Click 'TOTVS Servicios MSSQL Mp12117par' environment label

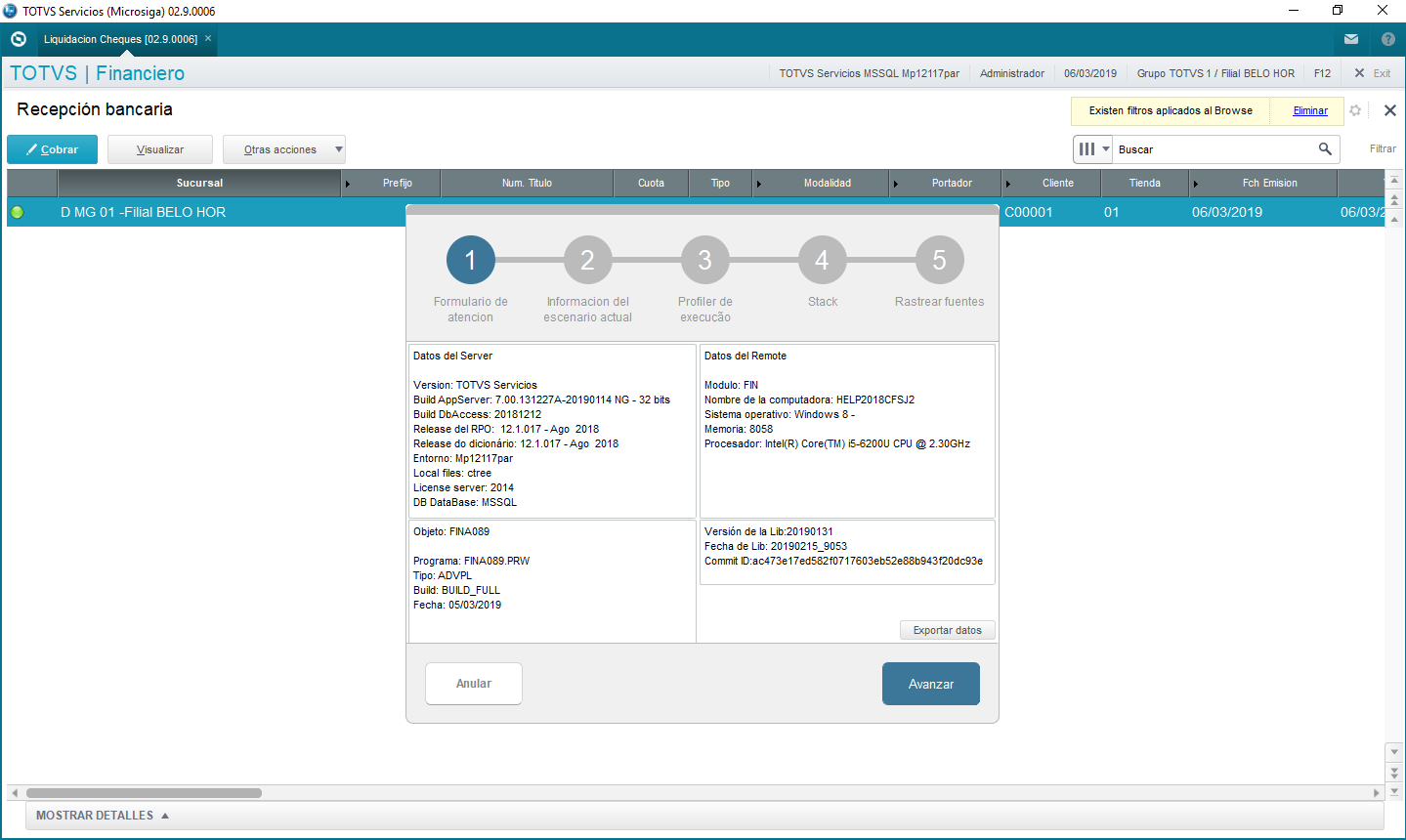click(870, 73)
